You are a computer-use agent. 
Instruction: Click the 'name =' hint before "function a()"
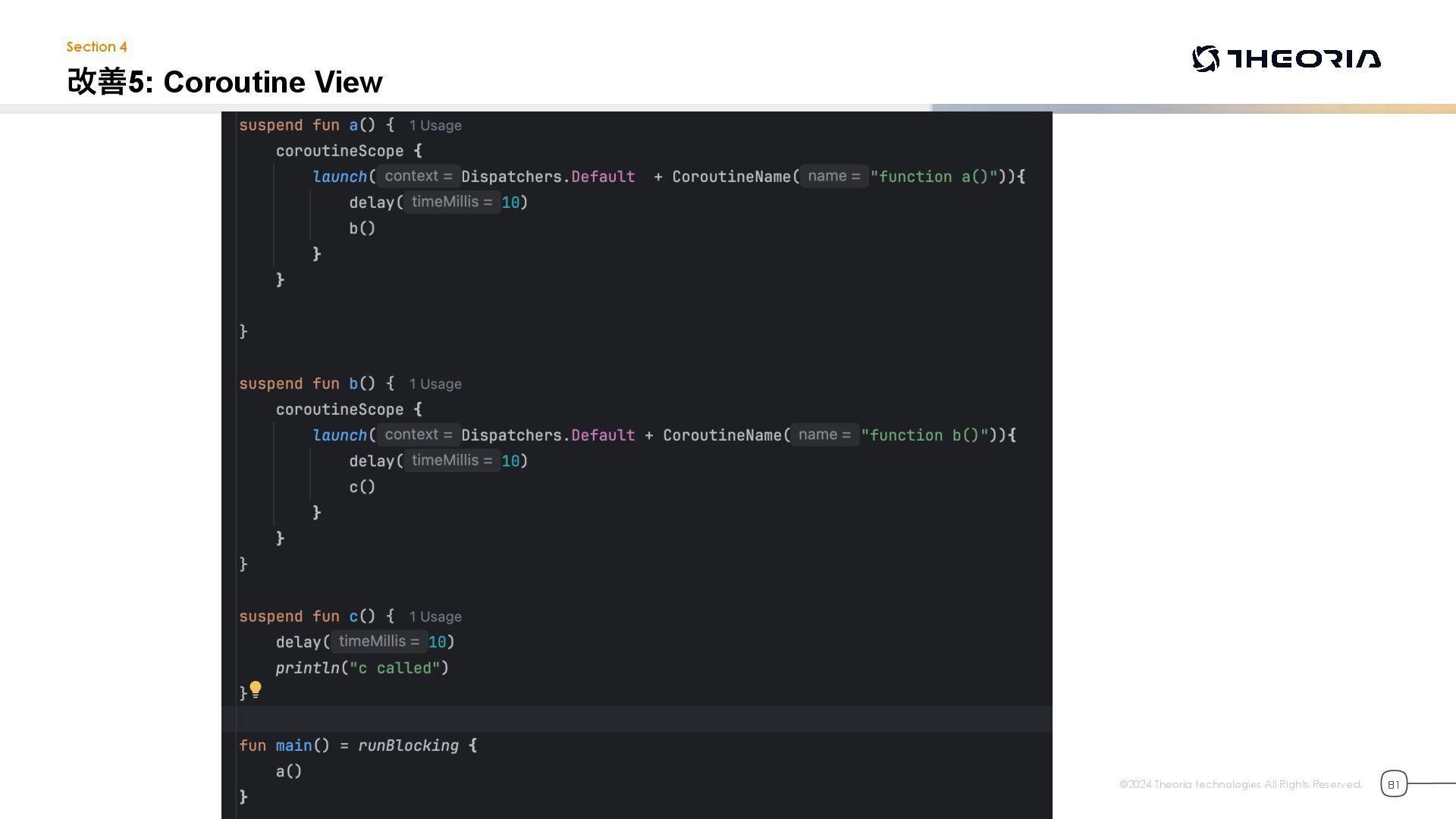tap(833, 176)
